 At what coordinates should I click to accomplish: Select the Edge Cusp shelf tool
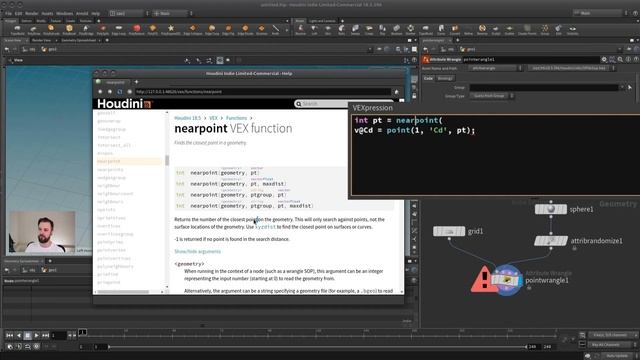point(212,29)
